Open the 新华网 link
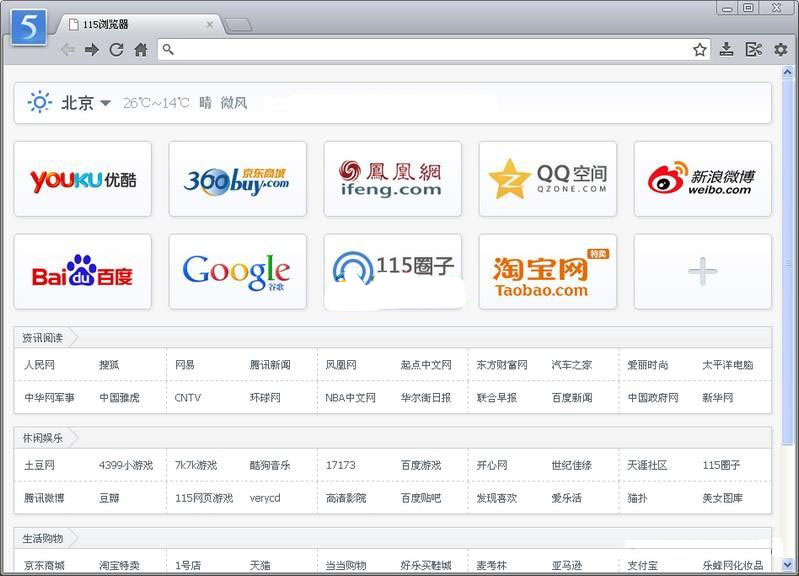799x576 pixels. (717, 398)
